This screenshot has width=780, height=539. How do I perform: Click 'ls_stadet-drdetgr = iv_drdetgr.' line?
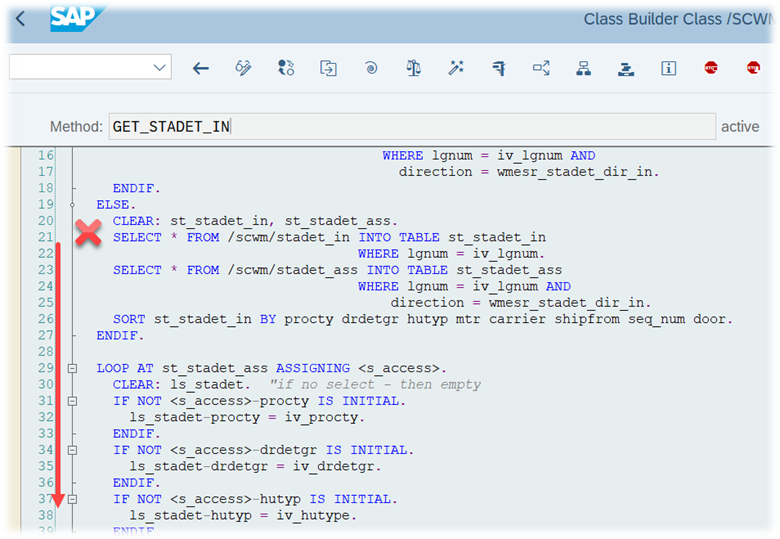pyautogui.click(x=255, y=466)
